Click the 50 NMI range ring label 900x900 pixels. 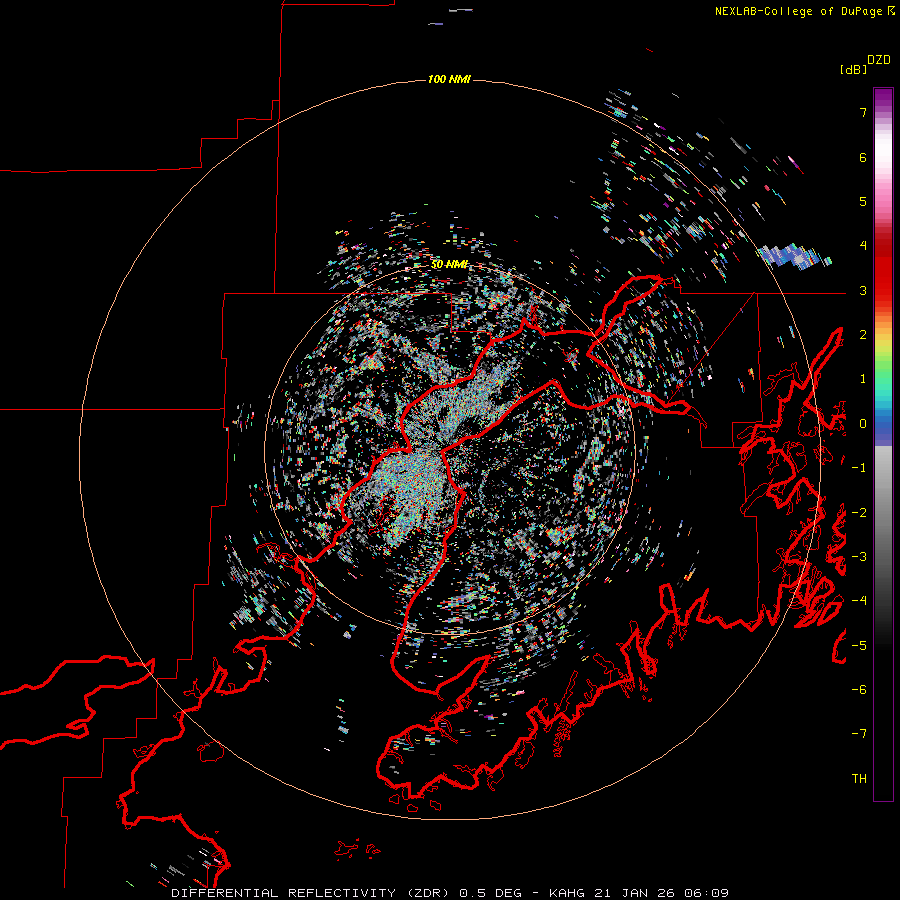(449, 264)
